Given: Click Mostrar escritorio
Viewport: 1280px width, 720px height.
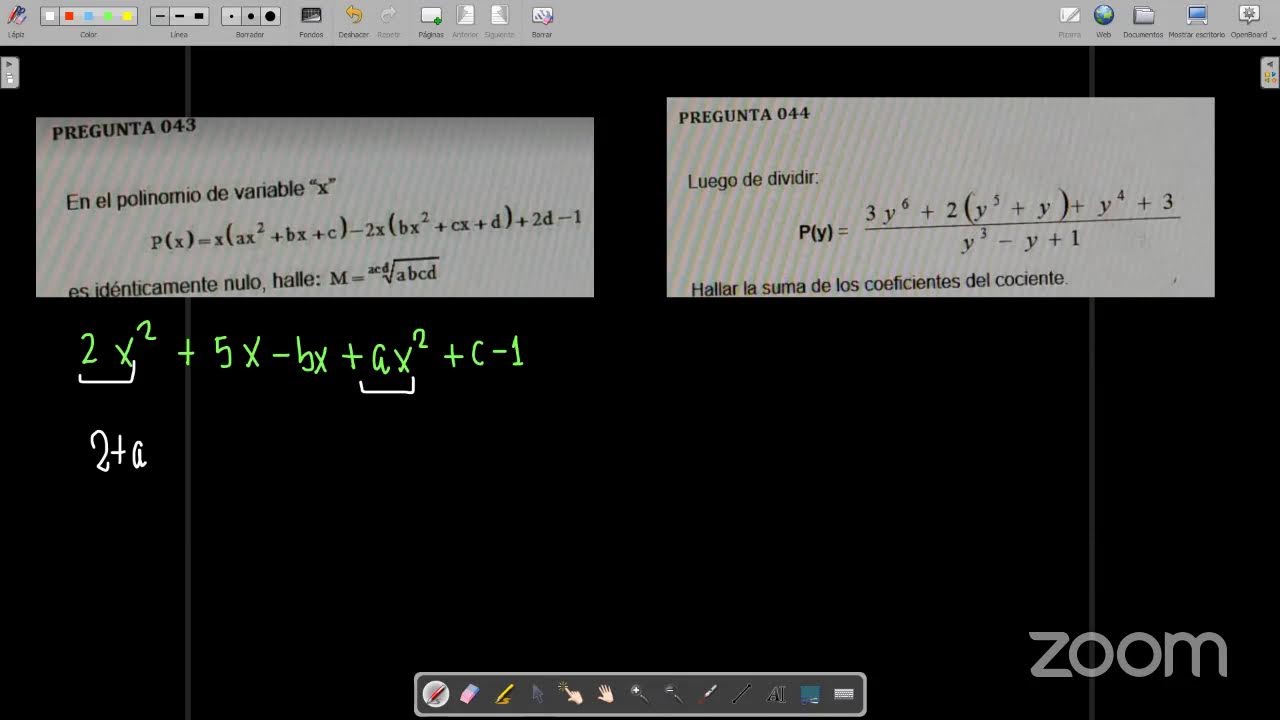Looking at the screenshot, I should [1197, 20].
